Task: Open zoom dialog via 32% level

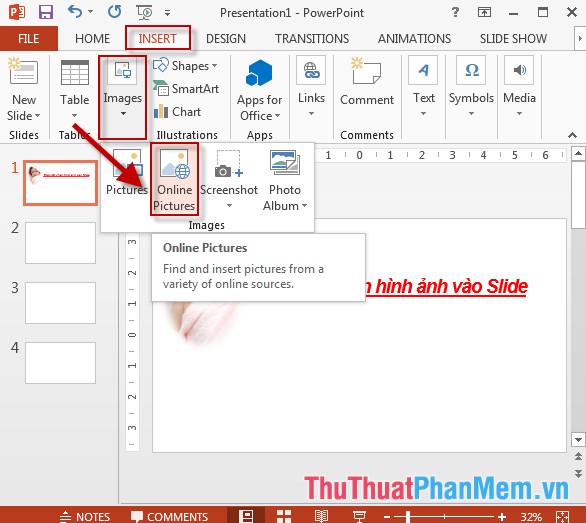Action: point(530,517)
